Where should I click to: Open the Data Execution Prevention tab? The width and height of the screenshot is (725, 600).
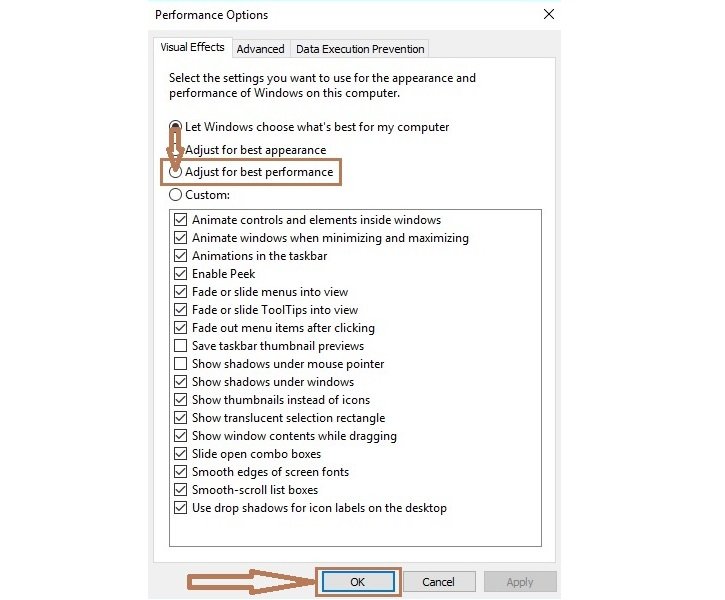[x=360, y=49]
